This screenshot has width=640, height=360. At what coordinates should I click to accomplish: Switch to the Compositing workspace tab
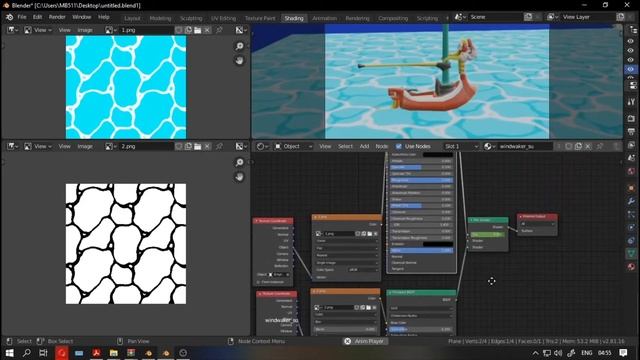pyautogui.click(x=393, y=18)
